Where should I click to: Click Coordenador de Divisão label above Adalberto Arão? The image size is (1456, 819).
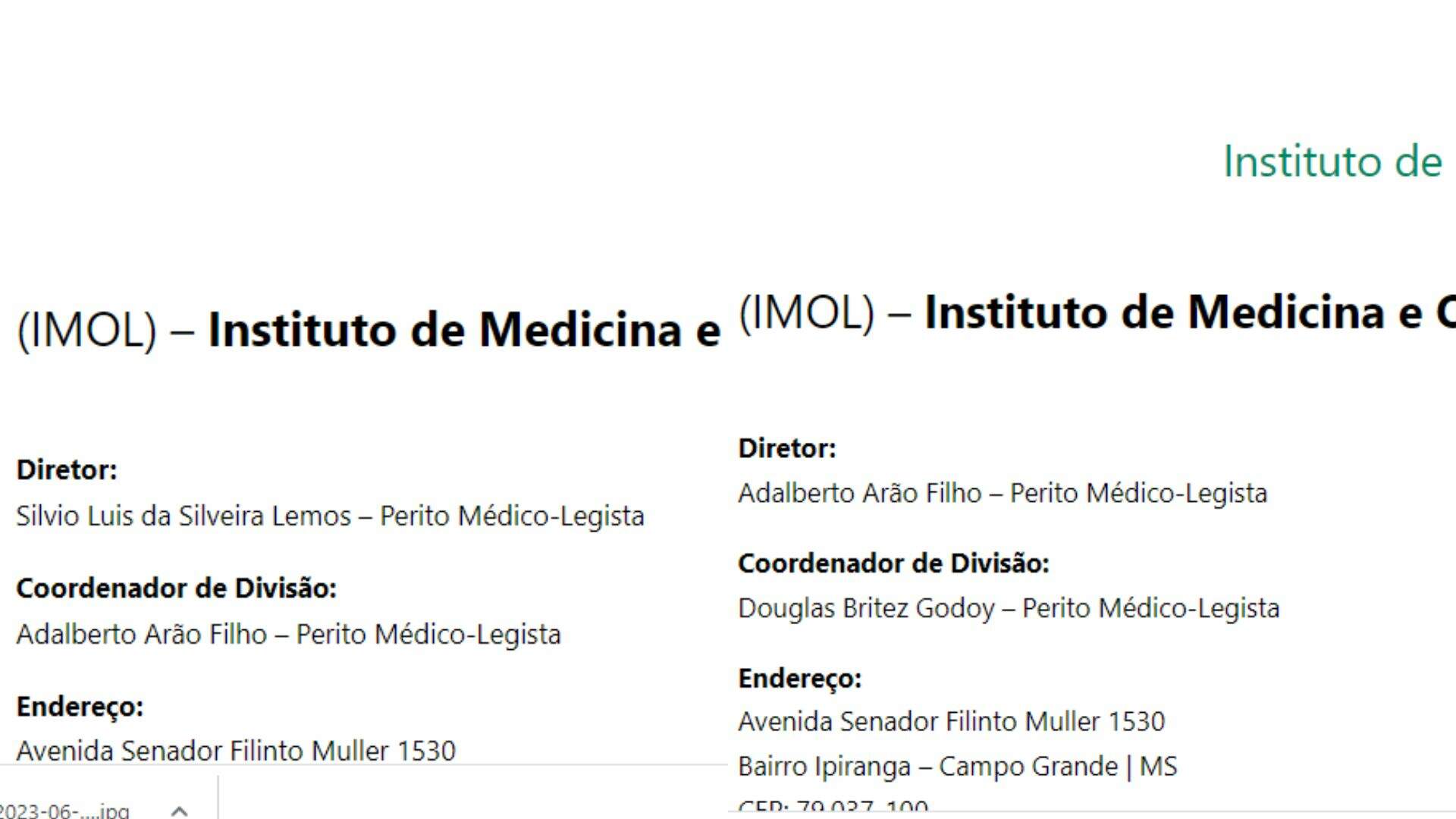(177, 588)
